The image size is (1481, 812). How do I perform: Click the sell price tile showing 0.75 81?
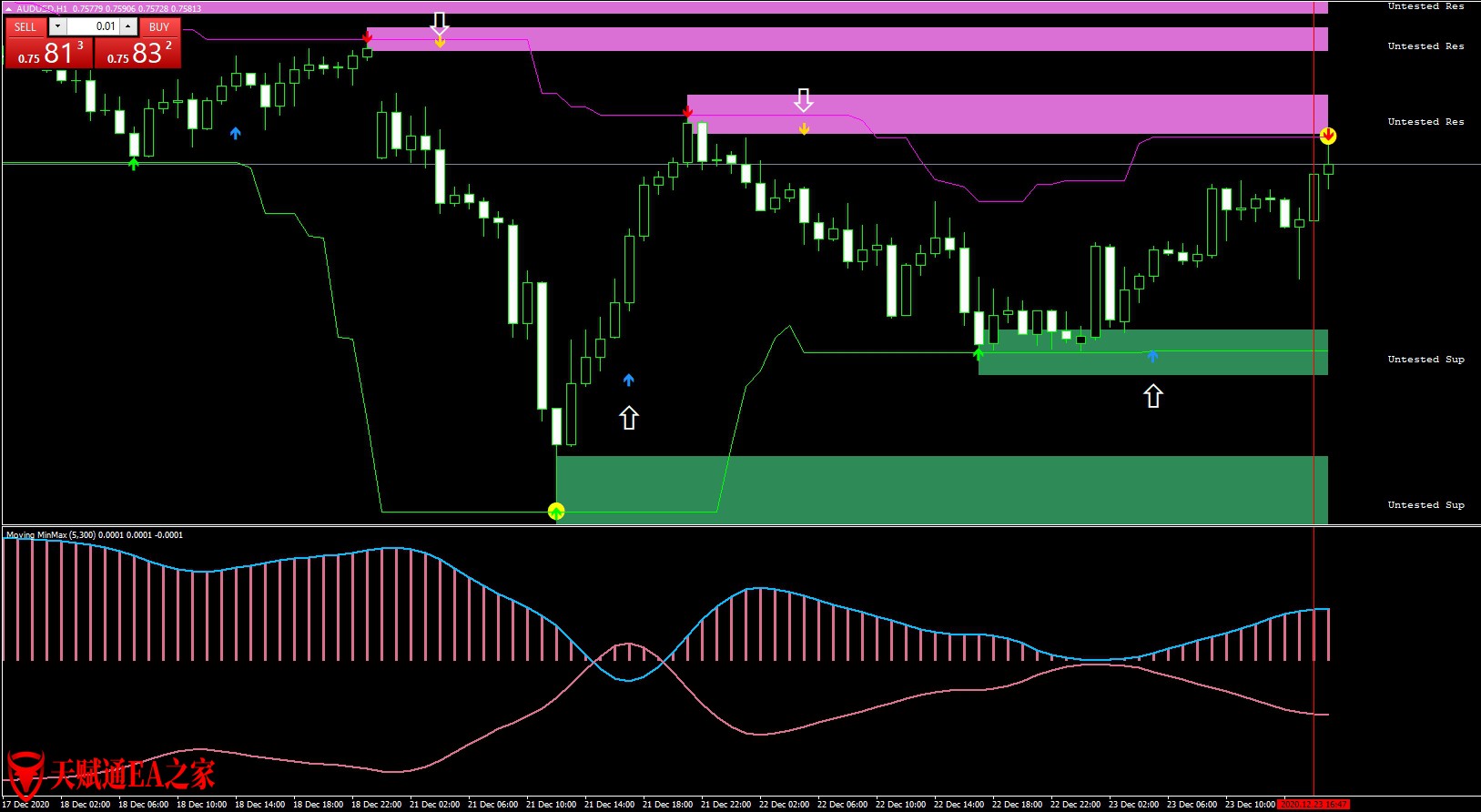[49, 54]
